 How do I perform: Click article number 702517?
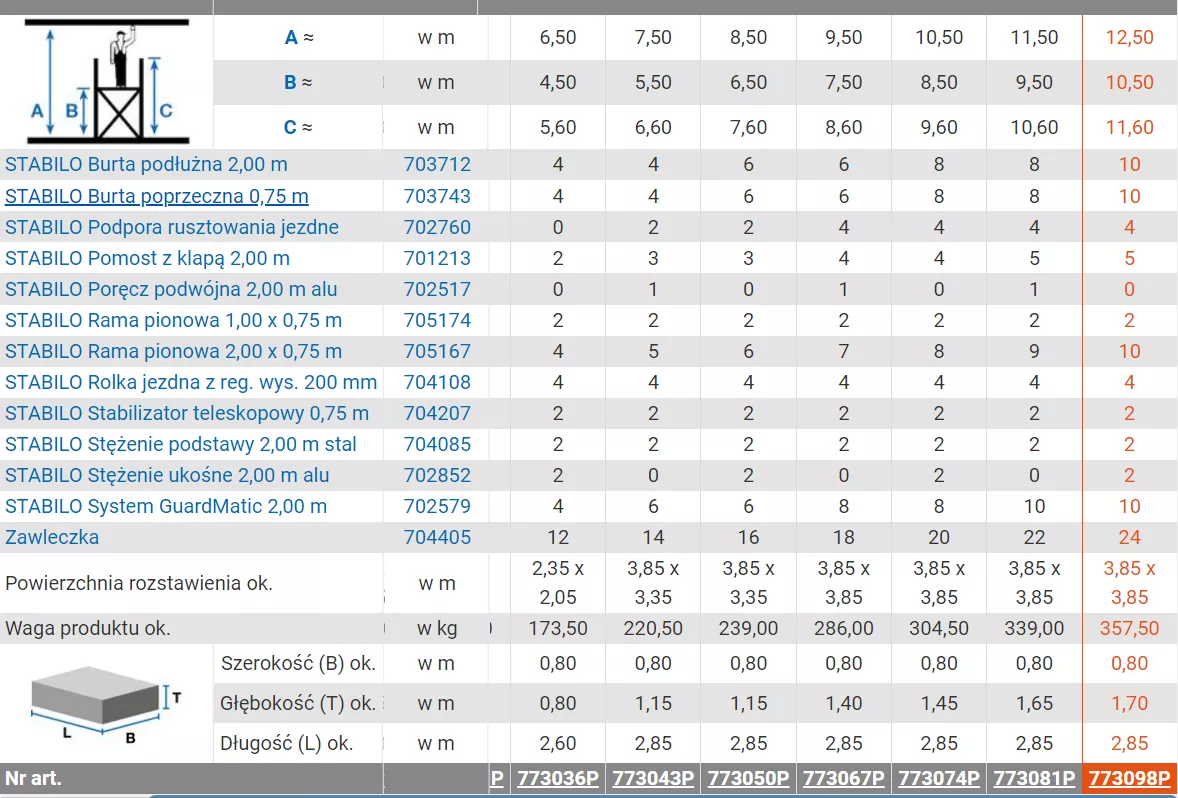pos(437,289)
